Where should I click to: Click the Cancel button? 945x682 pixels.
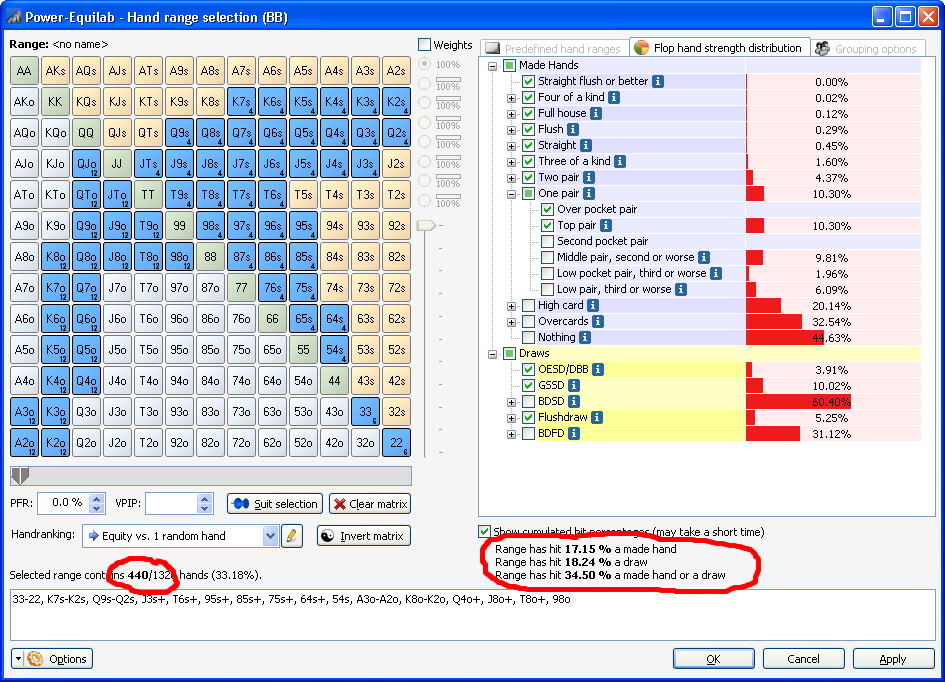803,659
